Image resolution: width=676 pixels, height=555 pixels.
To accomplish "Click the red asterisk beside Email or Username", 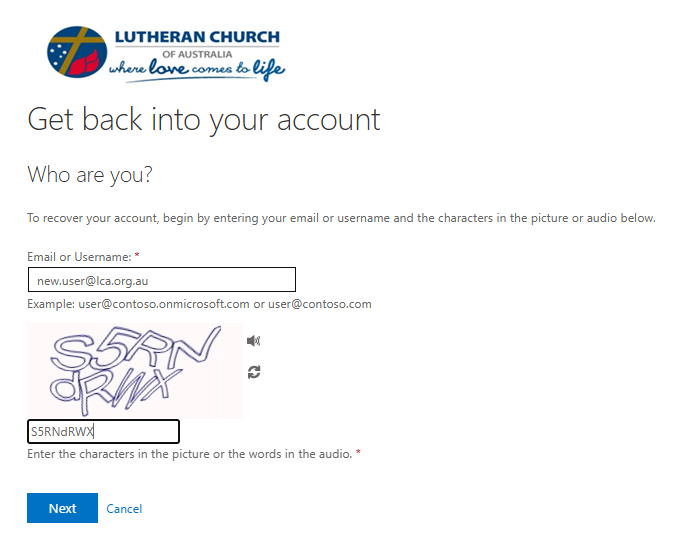I will coord(137,256).
